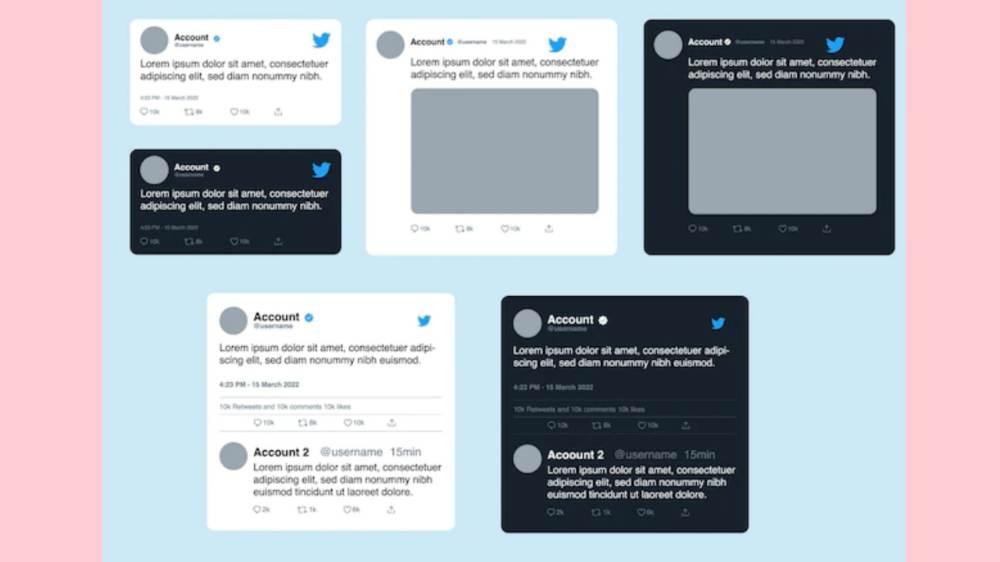The image size is (1000, 562).
Task: Click the retweet icon in the small dark tweet card
Action: 189,242
